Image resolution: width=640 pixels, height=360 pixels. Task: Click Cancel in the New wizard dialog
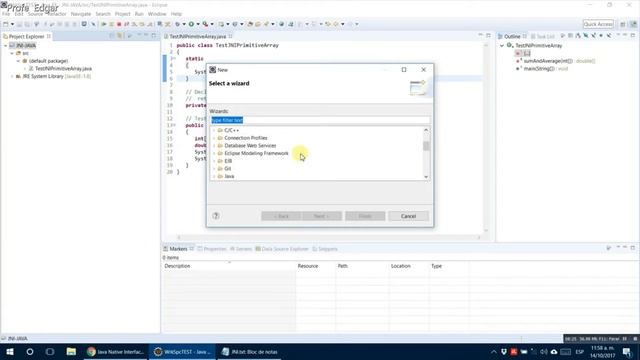click(x=408, y=216)
